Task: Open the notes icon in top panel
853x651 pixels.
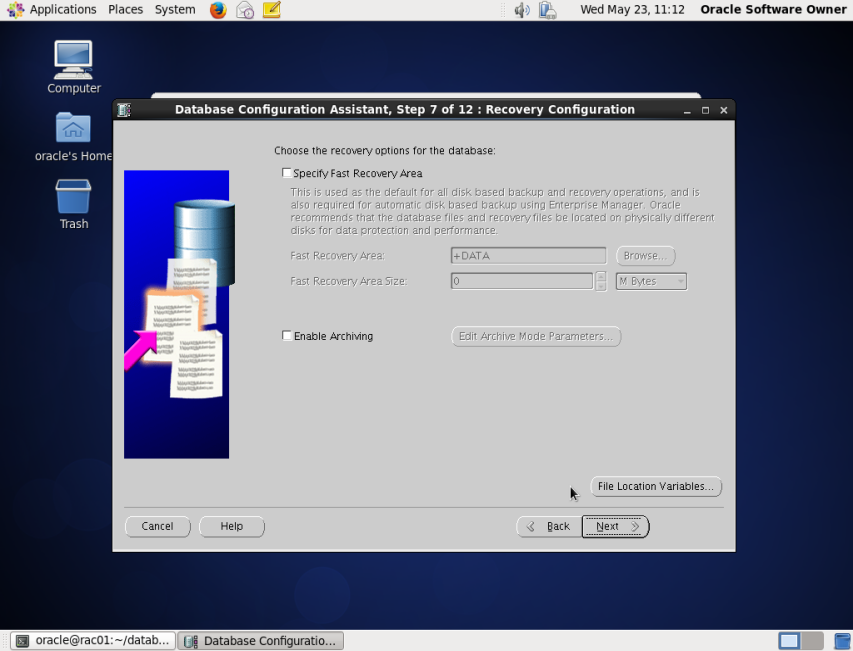Action: tap(271, 10)
